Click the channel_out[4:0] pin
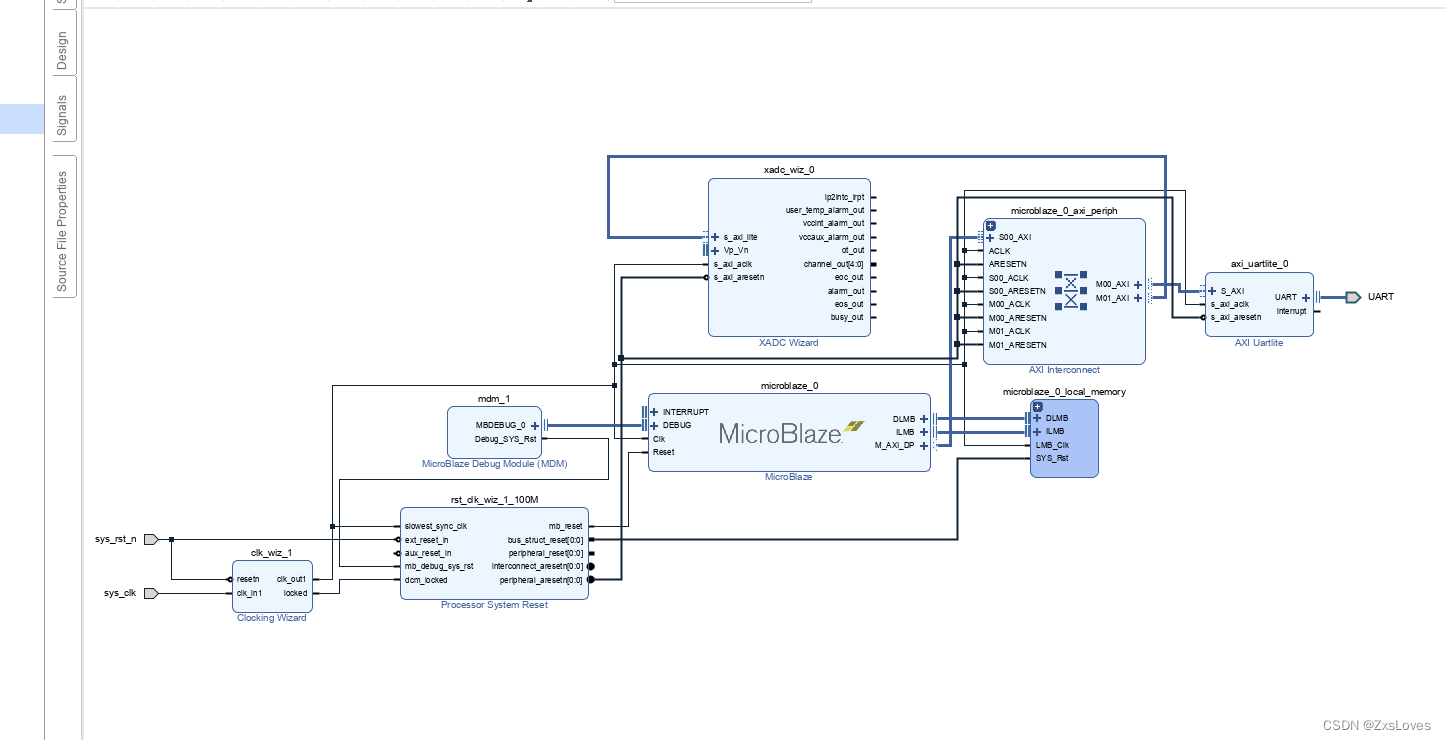 pos(833,264)
